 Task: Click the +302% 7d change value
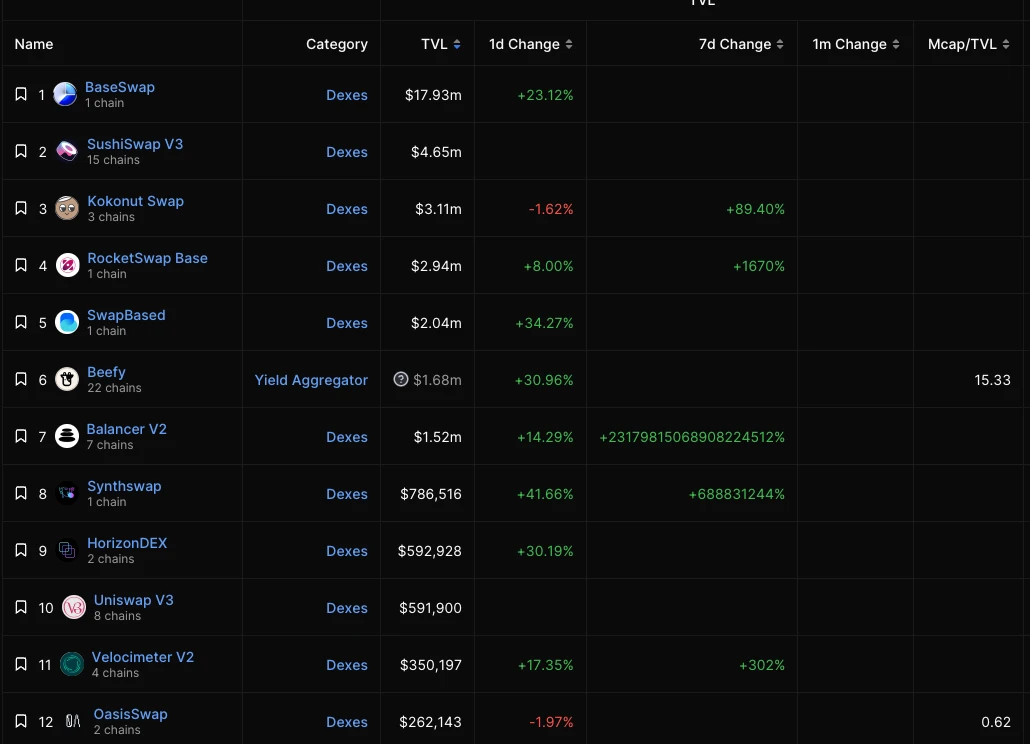click(x=762, y=665)
